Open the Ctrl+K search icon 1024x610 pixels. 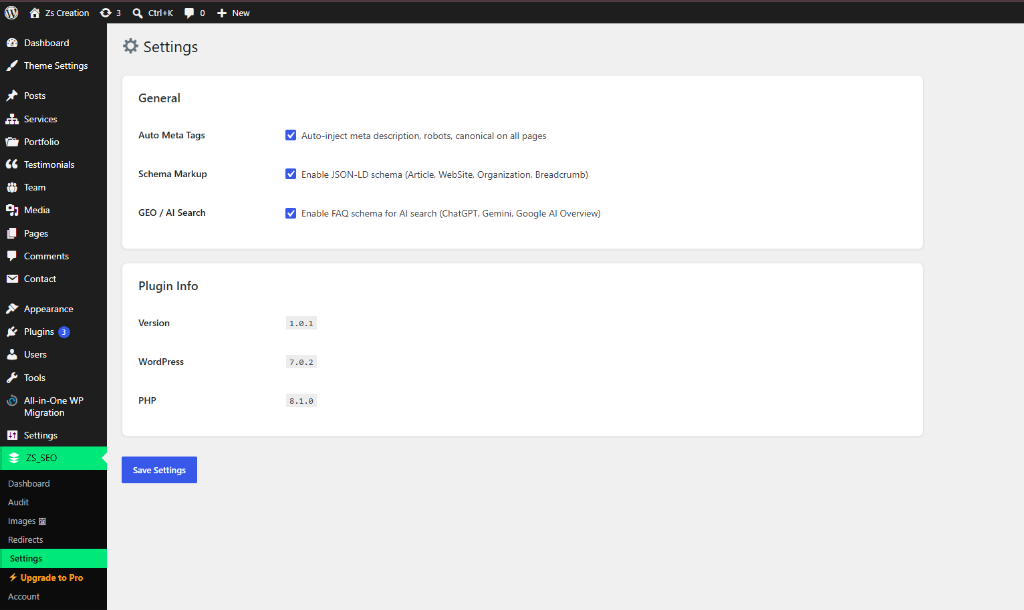click(137, 13)
